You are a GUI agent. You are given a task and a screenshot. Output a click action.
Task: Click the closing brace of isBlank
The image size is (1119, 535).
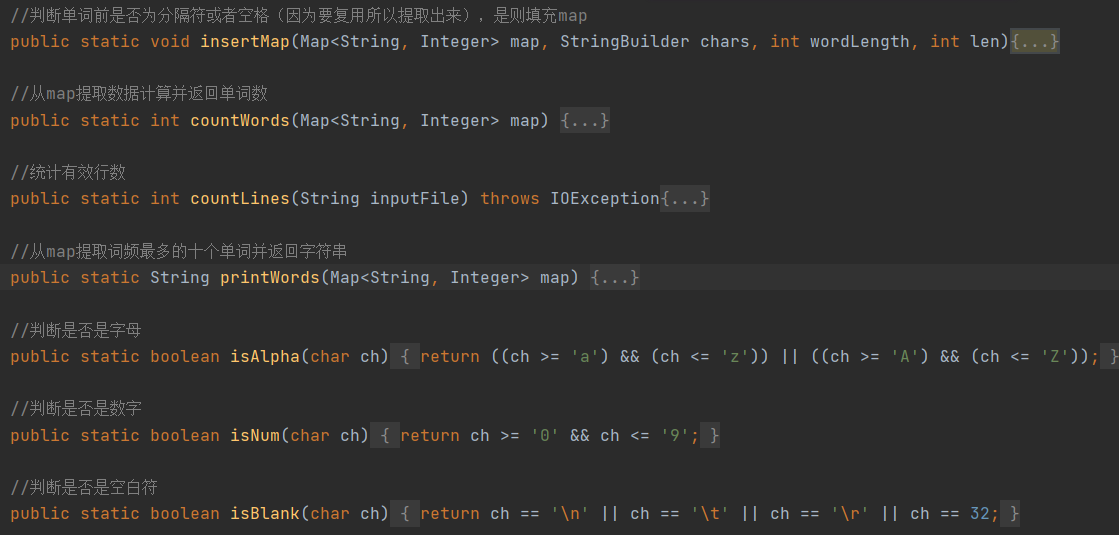(x=1014, y=514)
